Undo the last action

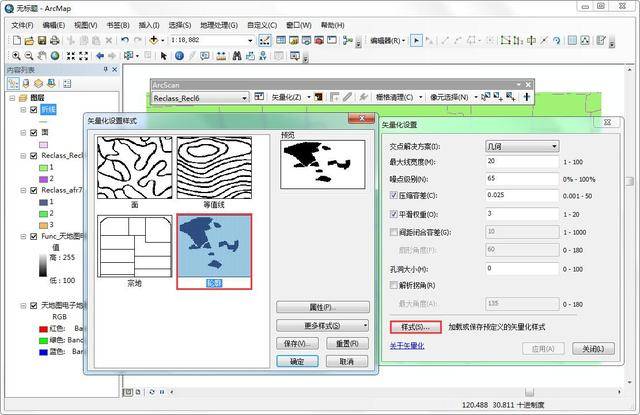(125, 40)
